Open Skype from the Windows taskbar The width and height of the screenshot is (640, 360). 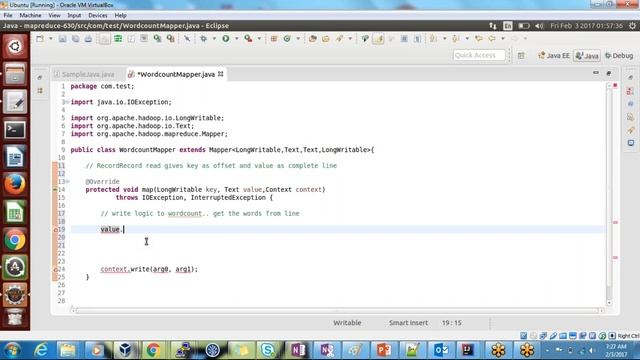[x=268, y=350]
